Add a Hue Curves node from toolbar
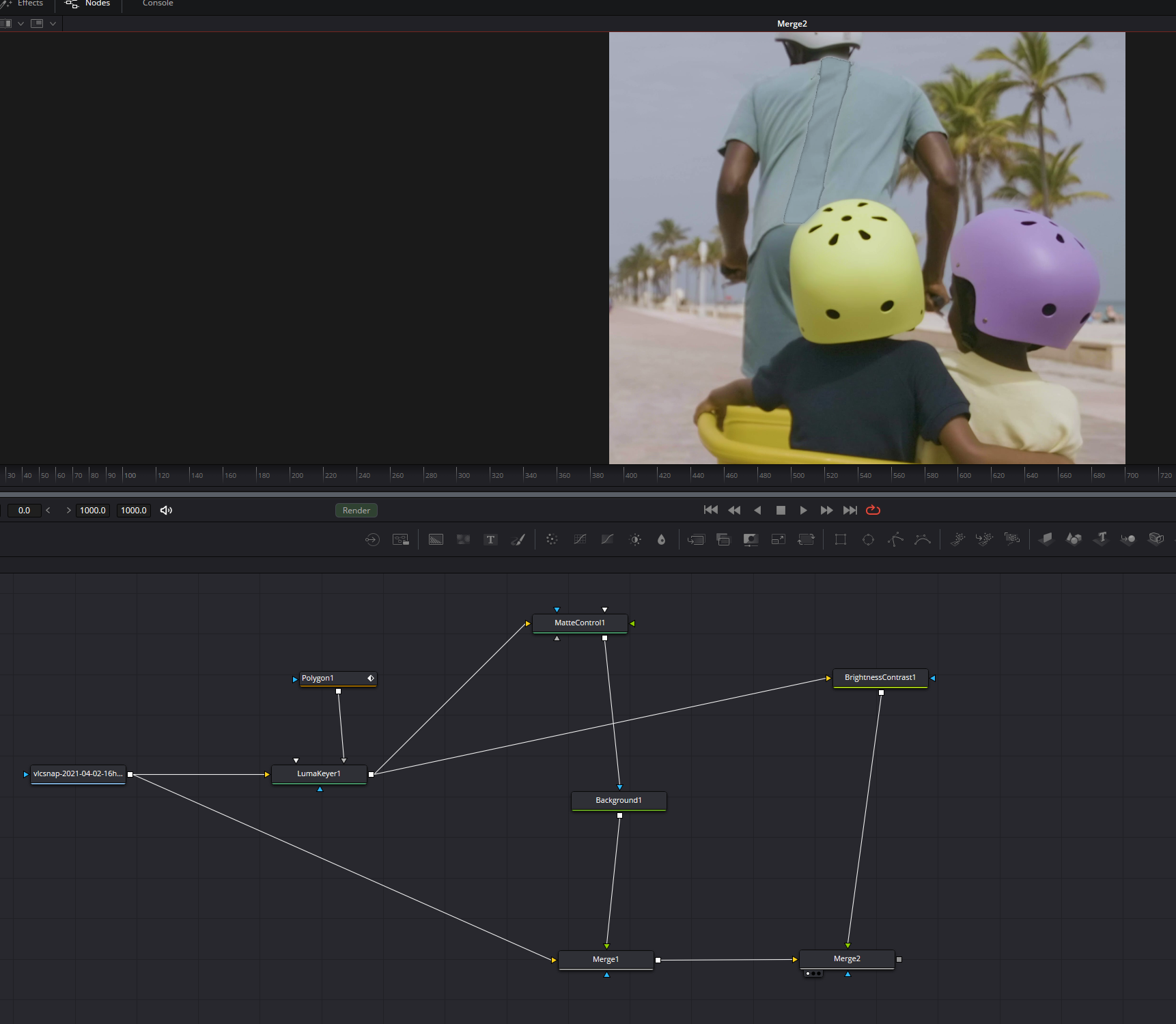Image resolution: width=1176 pixels, height=1024 pixels. coord(607,539)
